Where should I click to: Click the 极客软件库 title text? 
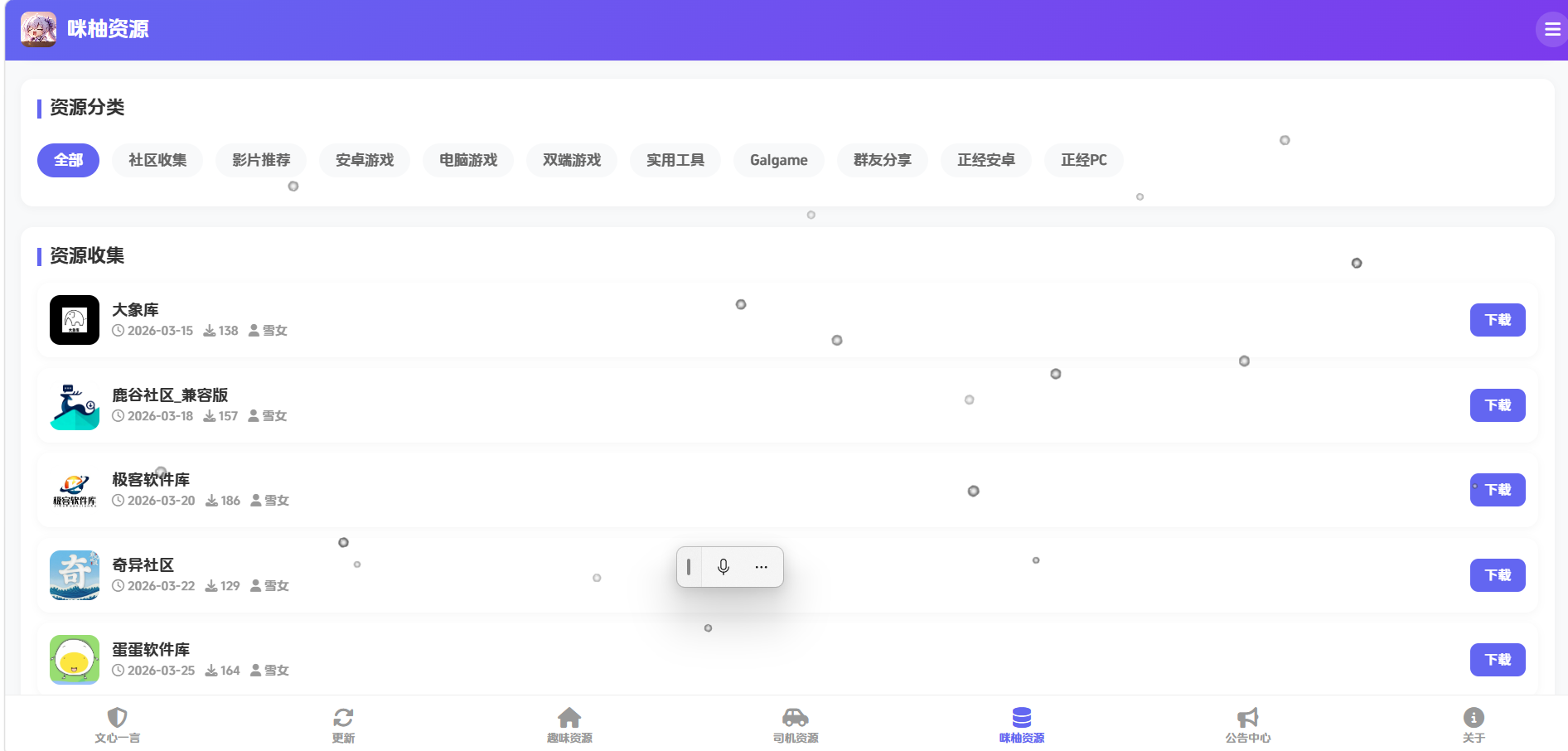[x=151, y=480]
